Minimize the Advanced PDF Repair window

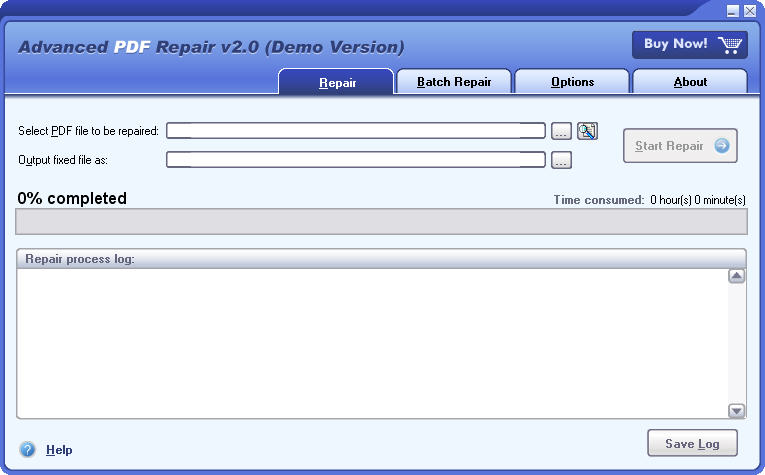point(733,11)
